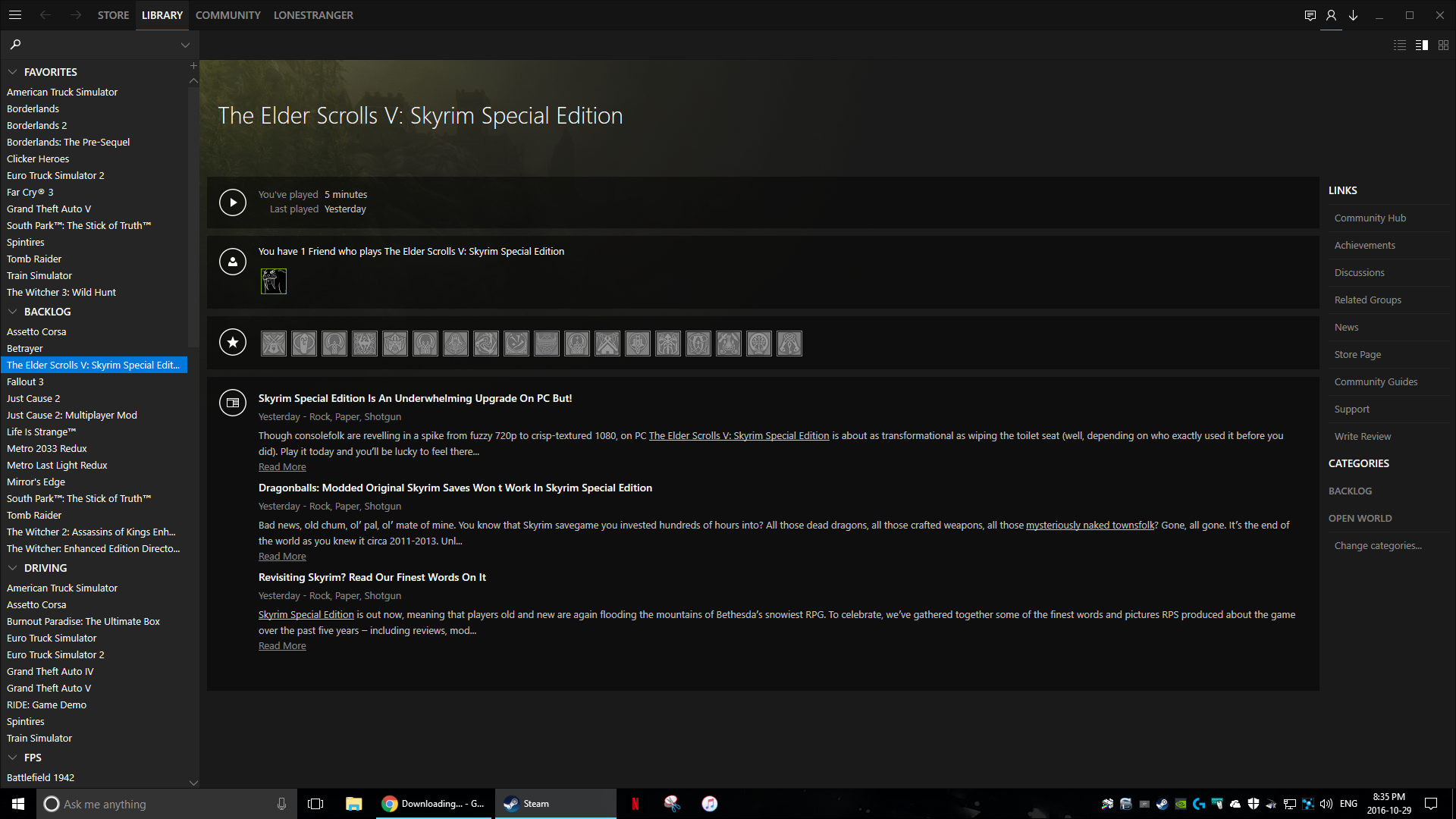Open the Store Page link
The height and width of the screenshot is (819, 1456).
point(1358,354)
